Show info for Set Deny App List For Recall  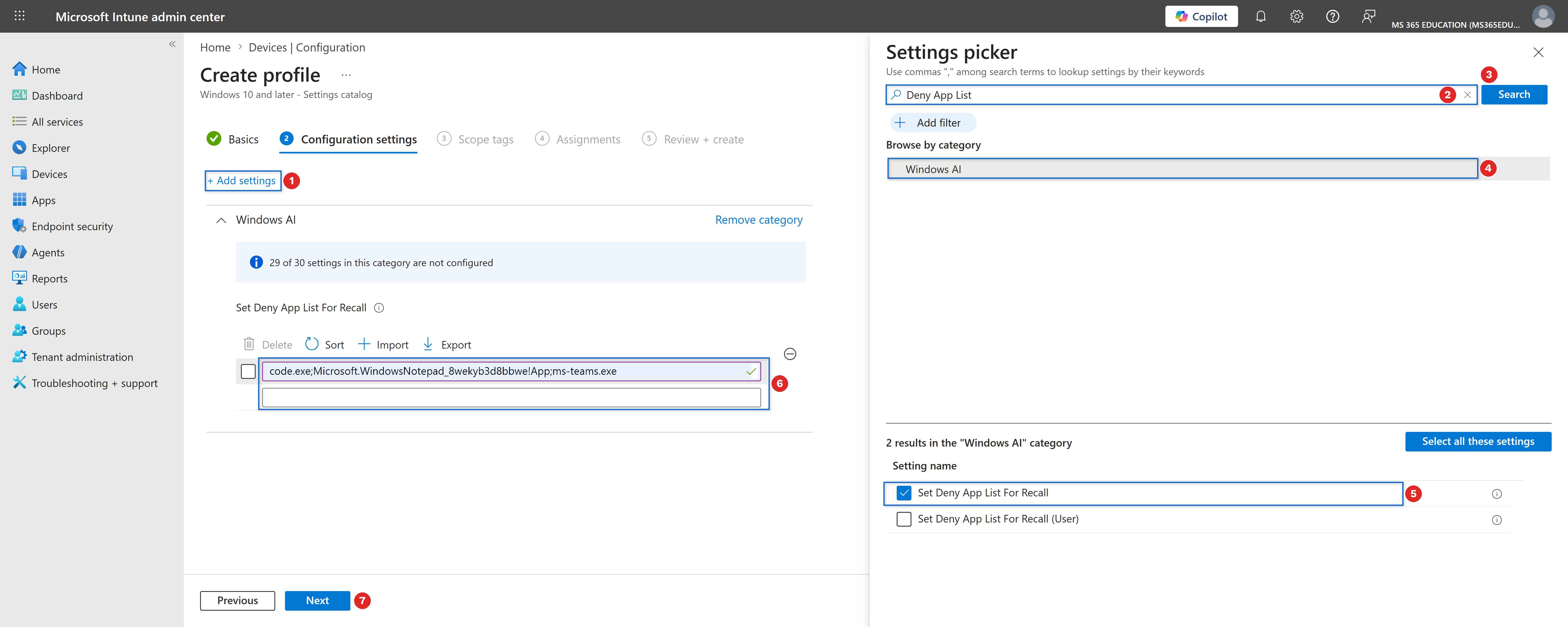[x=379, y=308]
